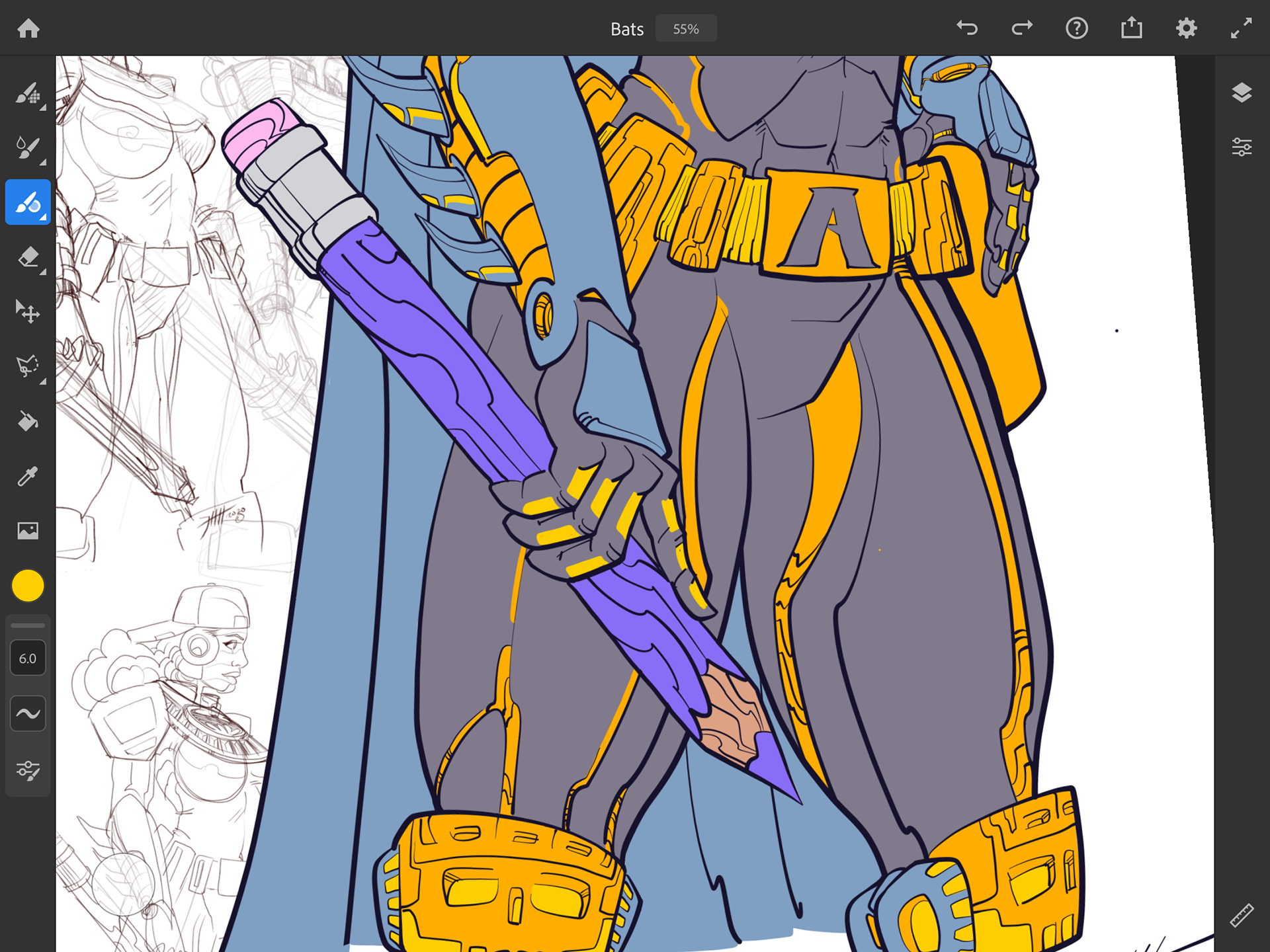Open the Layer properties panel
This screenshot has height=952, width=1270.
1242,147
